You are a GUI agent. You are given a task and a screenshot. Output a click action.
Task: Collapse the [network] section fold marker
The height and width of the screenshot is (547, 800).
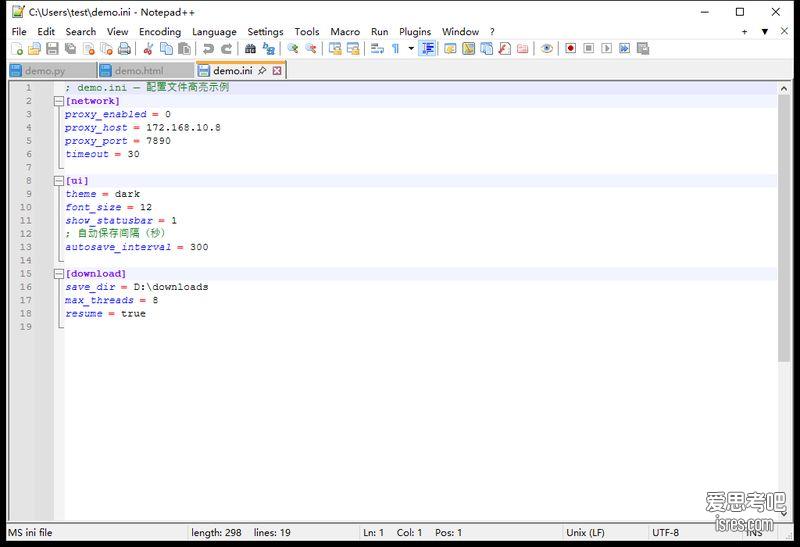(x=59, y=101)
